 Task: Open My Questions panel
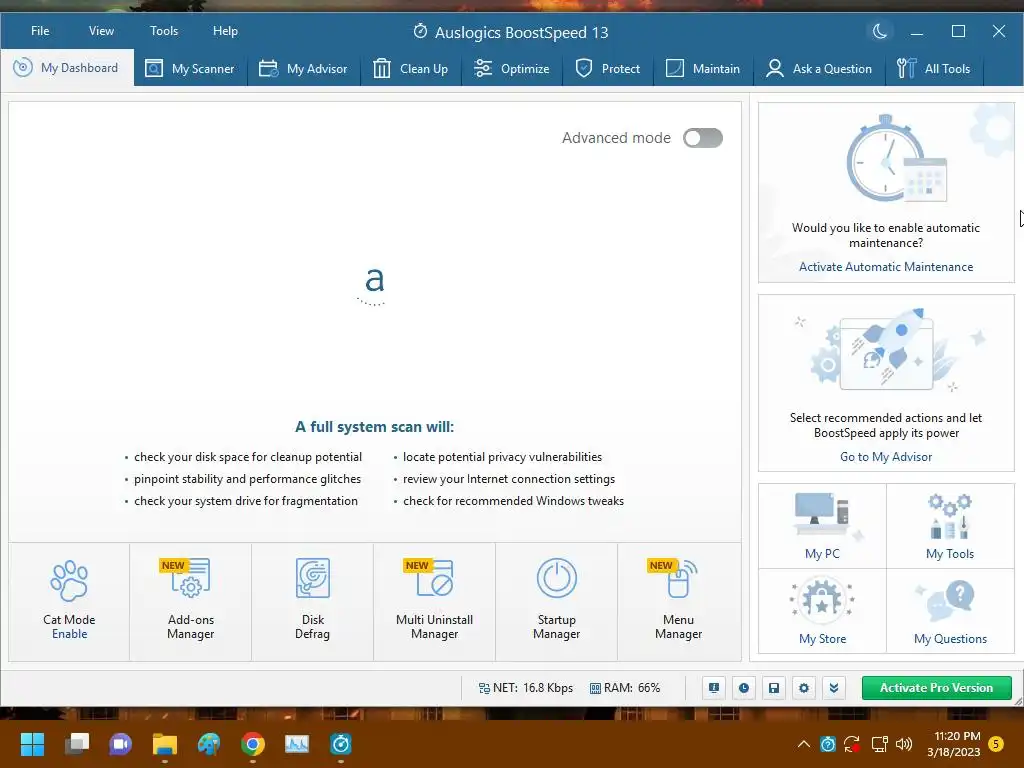[x=950, y=611]
